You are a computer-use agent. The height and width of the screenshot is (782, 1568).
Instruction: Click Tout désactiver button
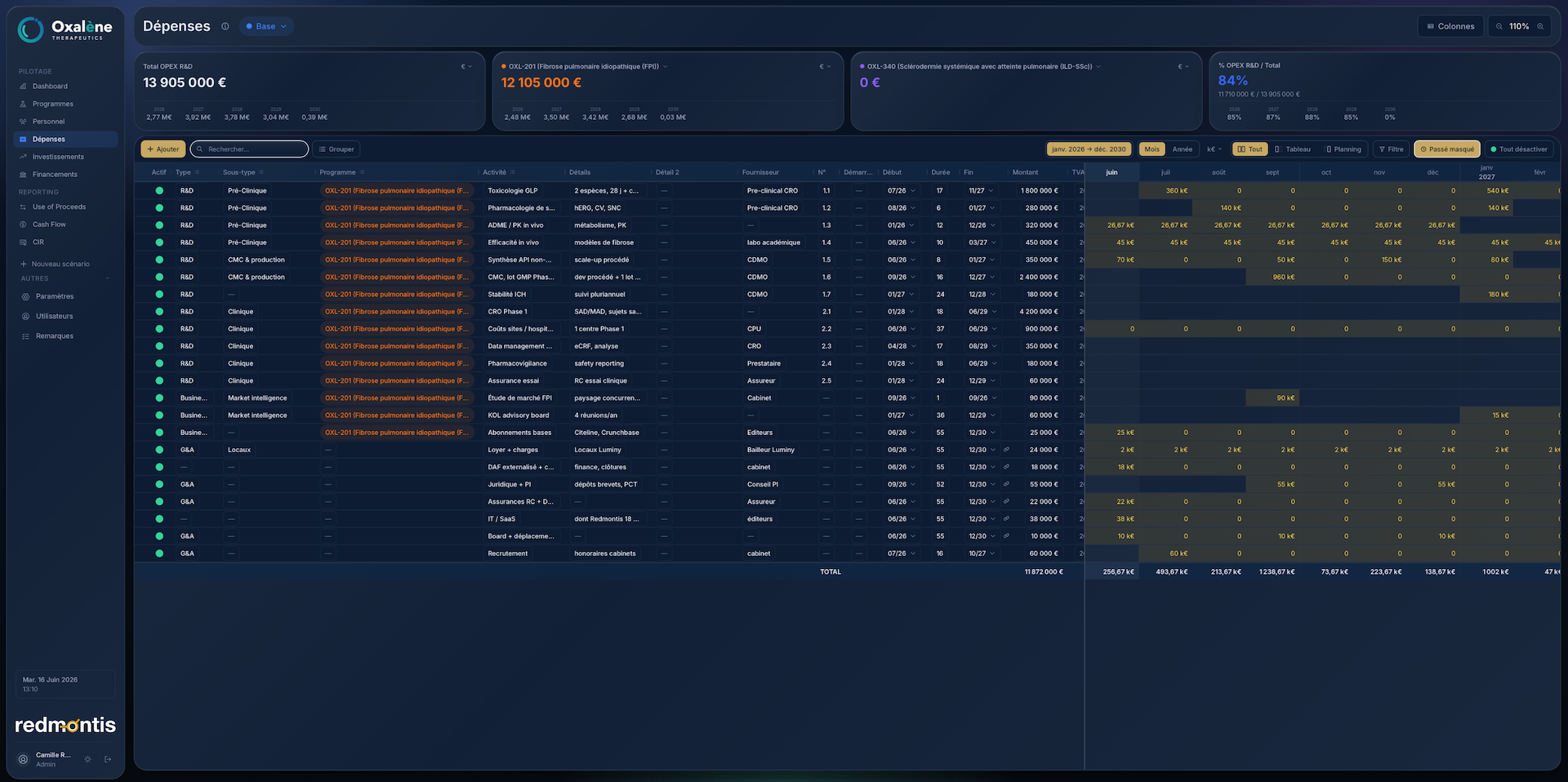click(x=1518, y=149)
